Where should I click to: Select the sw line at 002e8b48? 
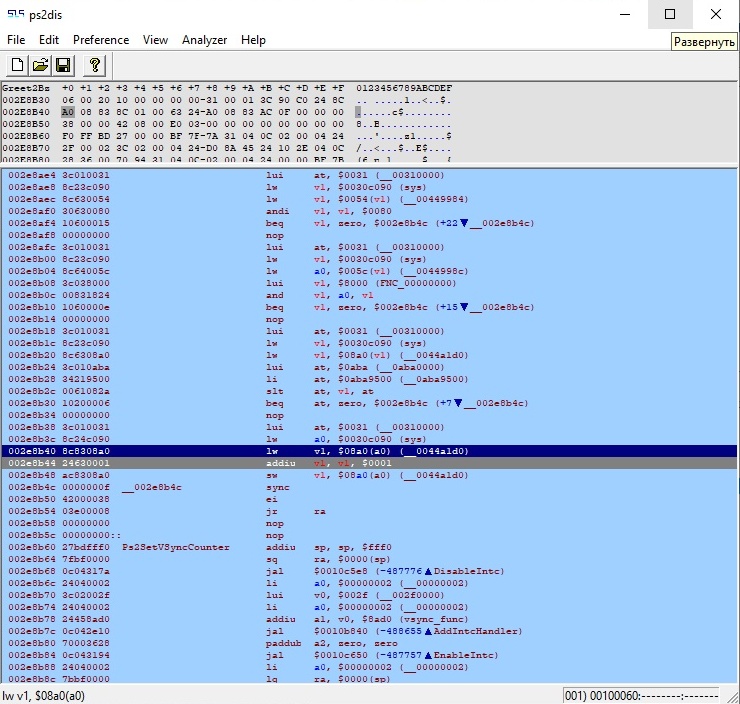(369, 475)
